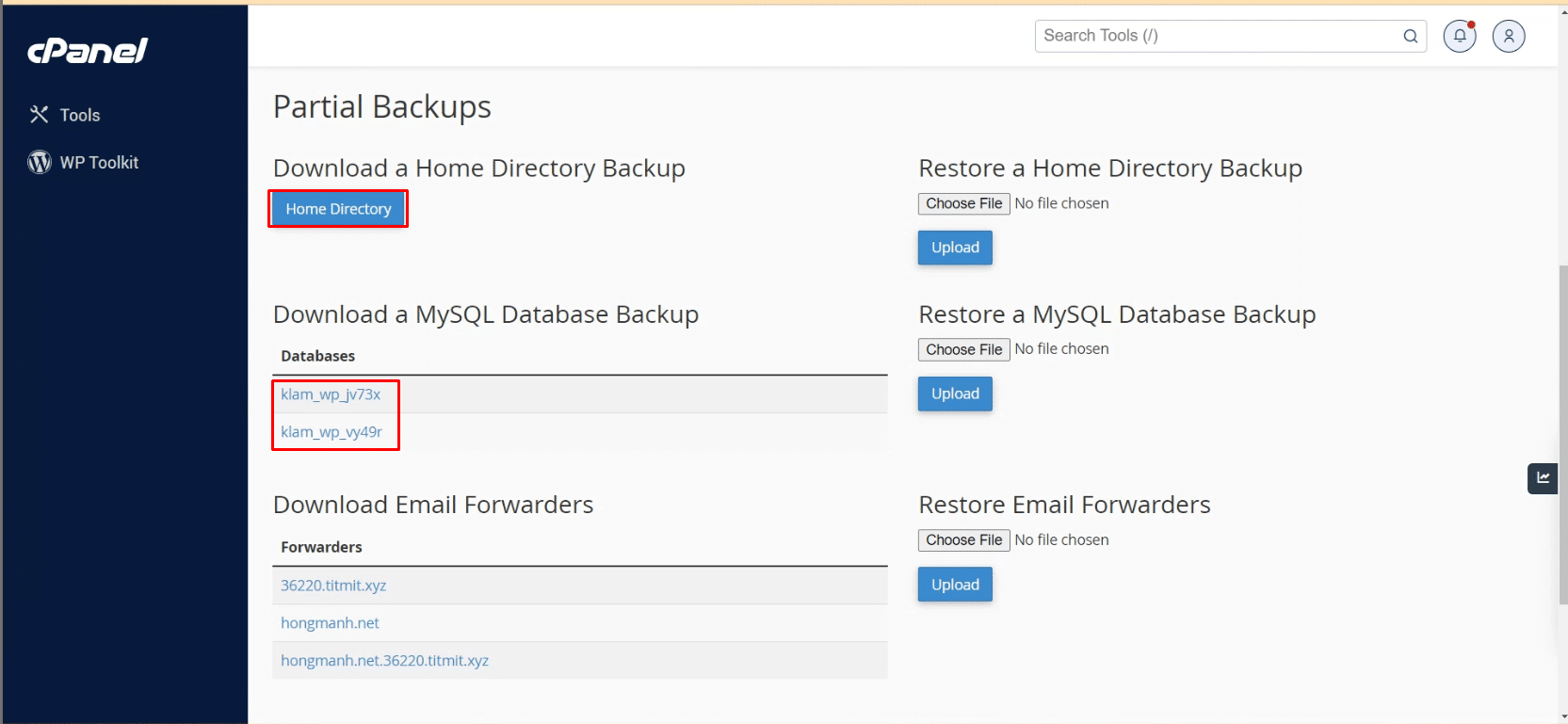
Task: Choose File for MySQL Database restore
Action: (x=964, y=349)
